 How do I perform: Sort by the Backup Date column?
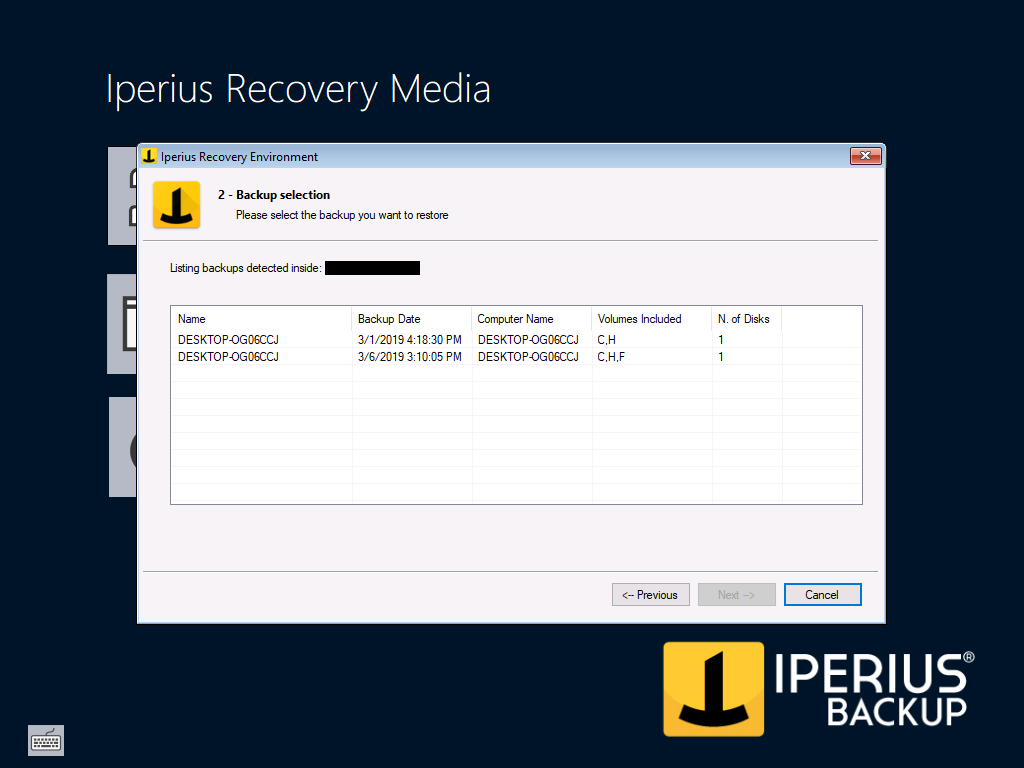(410, 318)
